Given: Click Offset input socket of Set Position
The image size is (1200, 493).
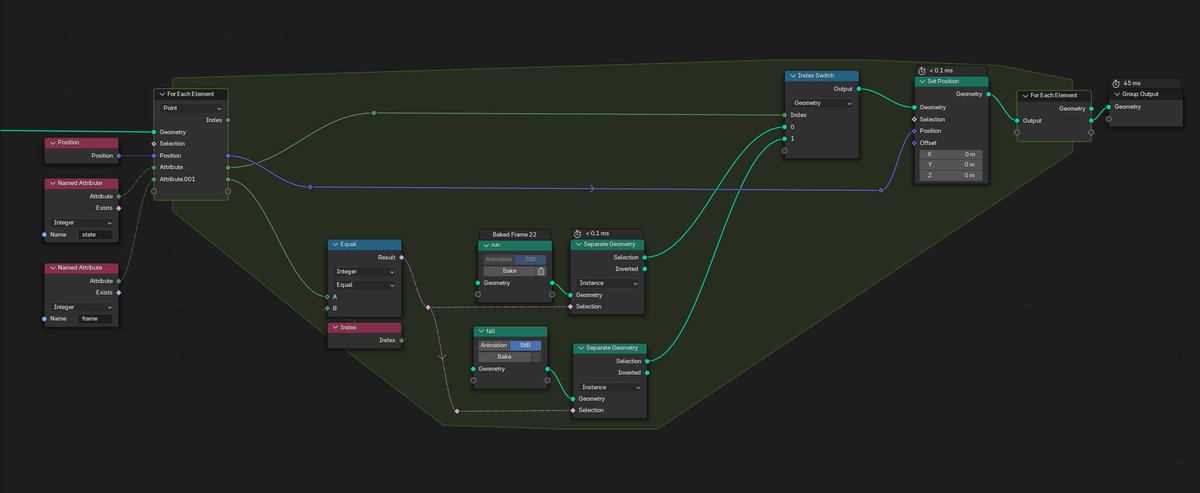Looking at the screenshot, I should (914, 142).
